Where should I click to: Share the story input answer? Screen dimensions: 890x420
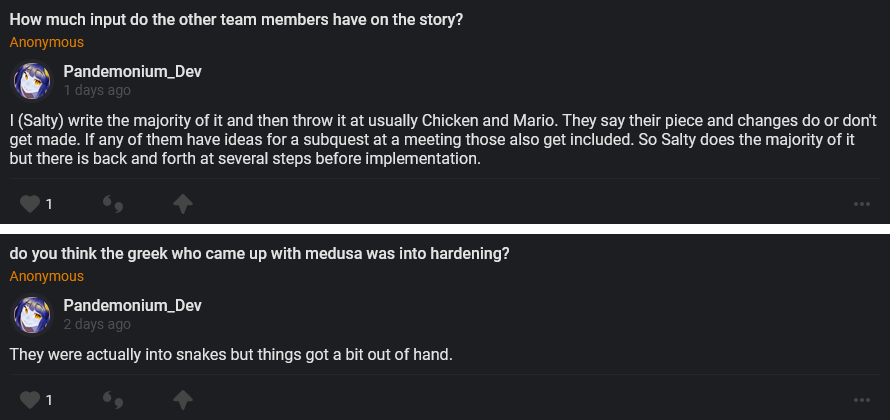pyautogui.click(x=182, y=204)
